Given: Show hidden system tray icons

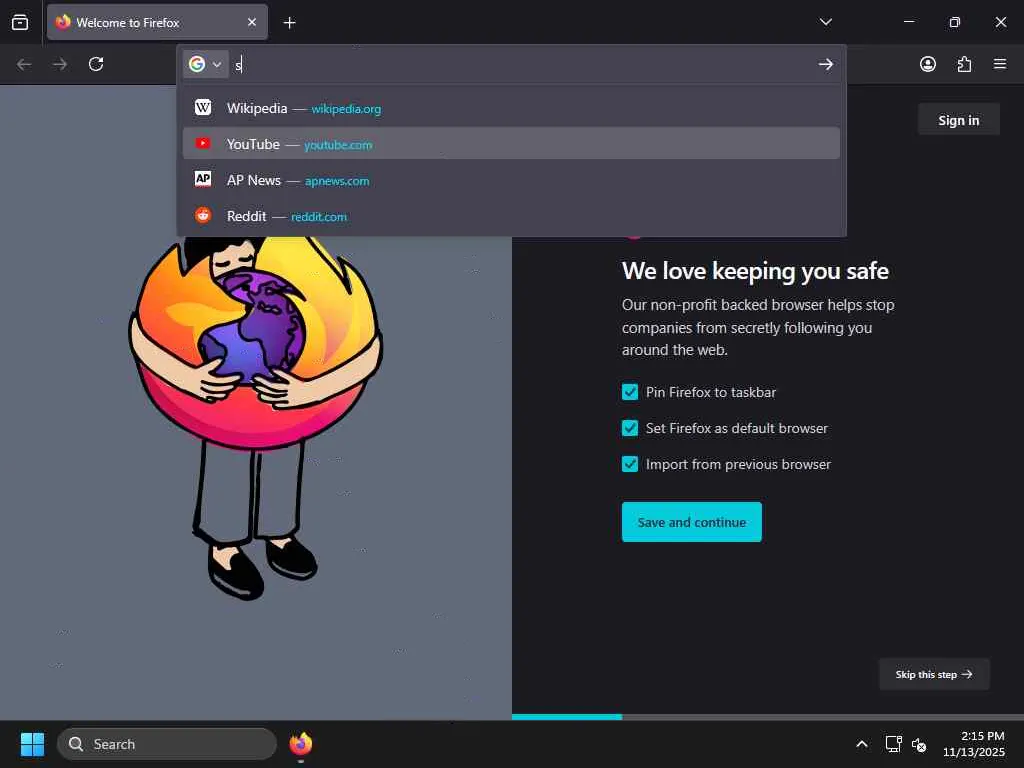Looking at the screenshot, I should pyautogui.click(x=862, y=744).
